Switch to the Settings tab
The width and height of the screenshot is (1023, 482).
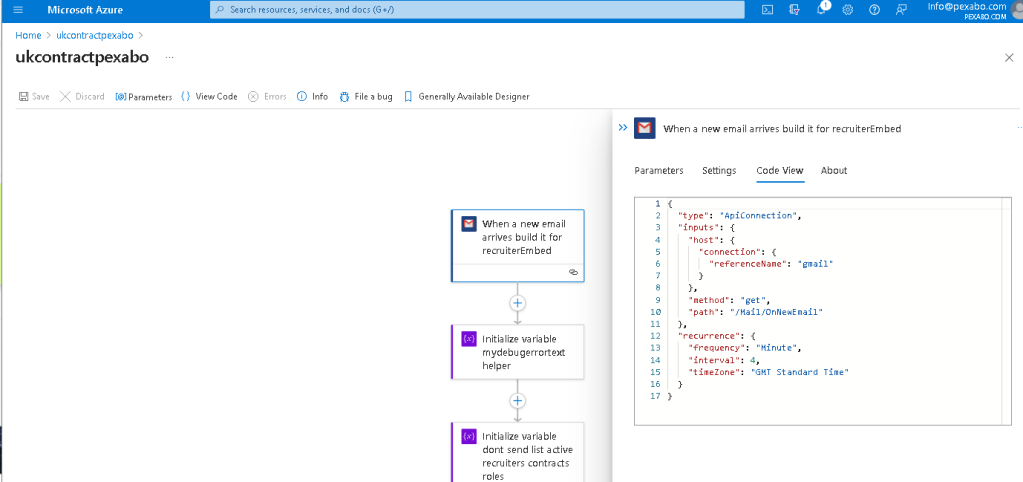pyautogui.click(x=719, y=170)
